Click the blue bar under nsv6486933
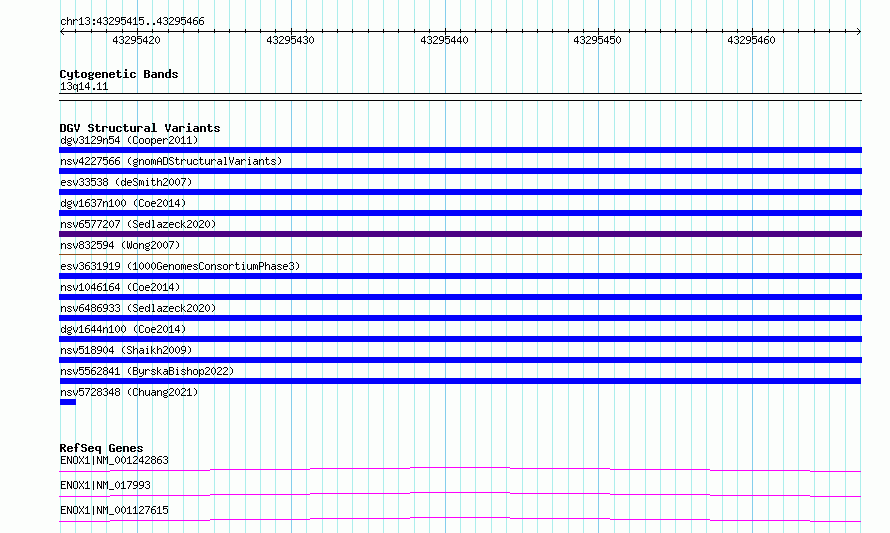Viewport: 890px width, 533px height. click(460, 318)
